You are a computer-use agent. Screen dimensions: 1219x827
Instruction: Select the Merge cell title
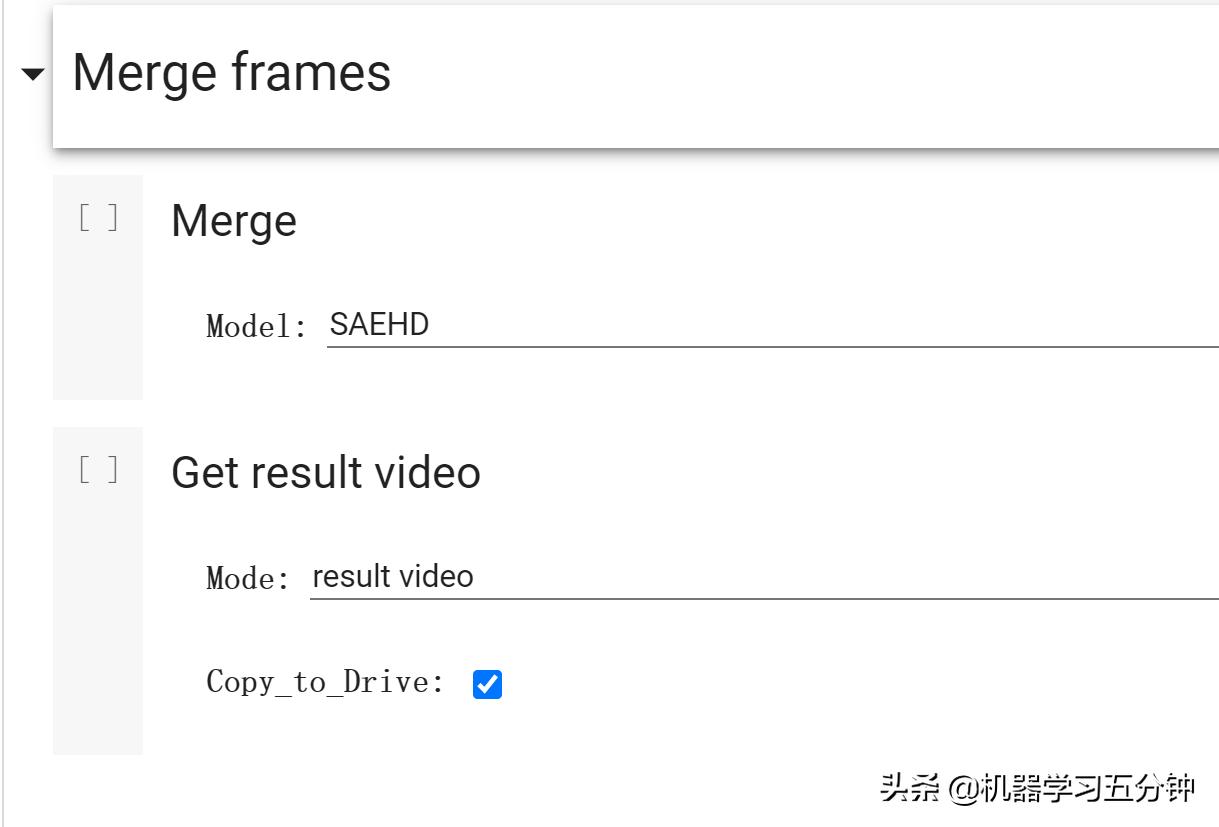pyautogui.click(x=233, y=221)
